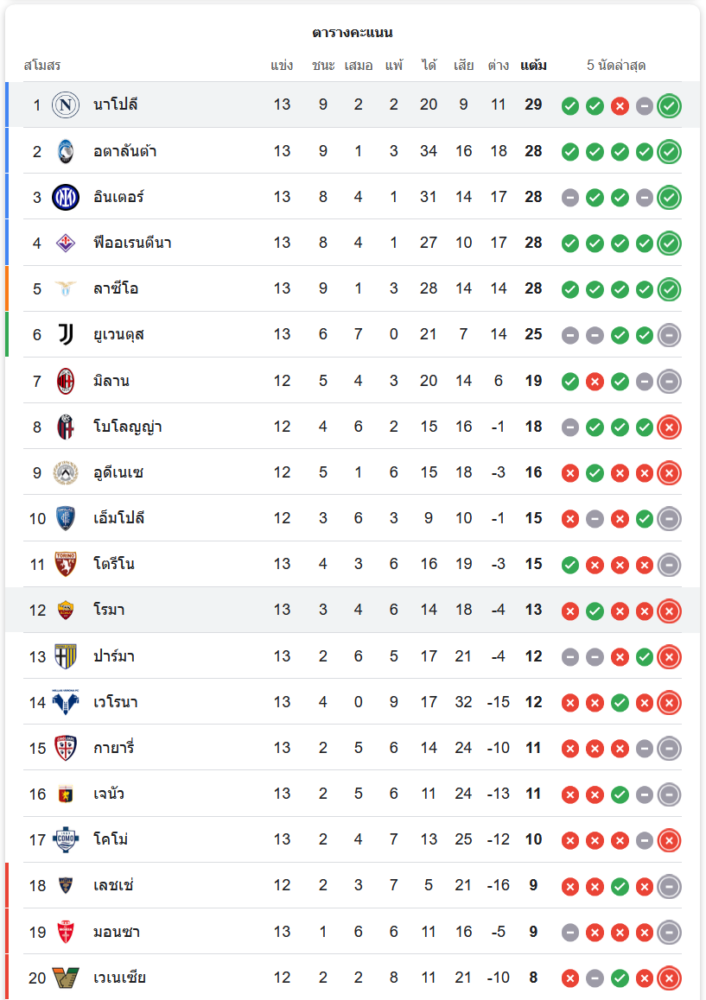706x1000 pixels.
Task: Click the Parma club crest icon
Action: [x=66, y=656]
